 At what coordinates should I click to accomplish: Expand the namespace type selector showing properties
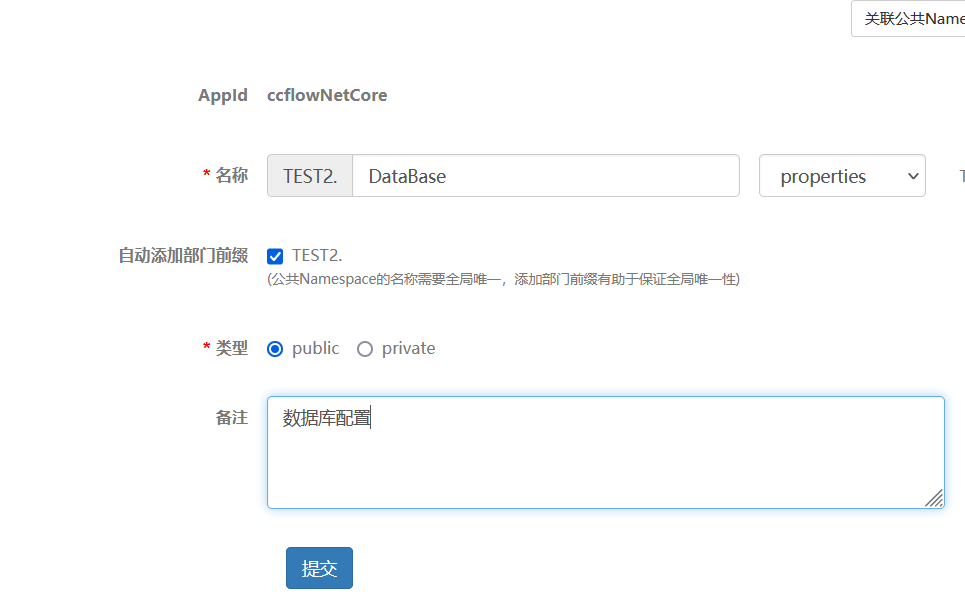841,175
